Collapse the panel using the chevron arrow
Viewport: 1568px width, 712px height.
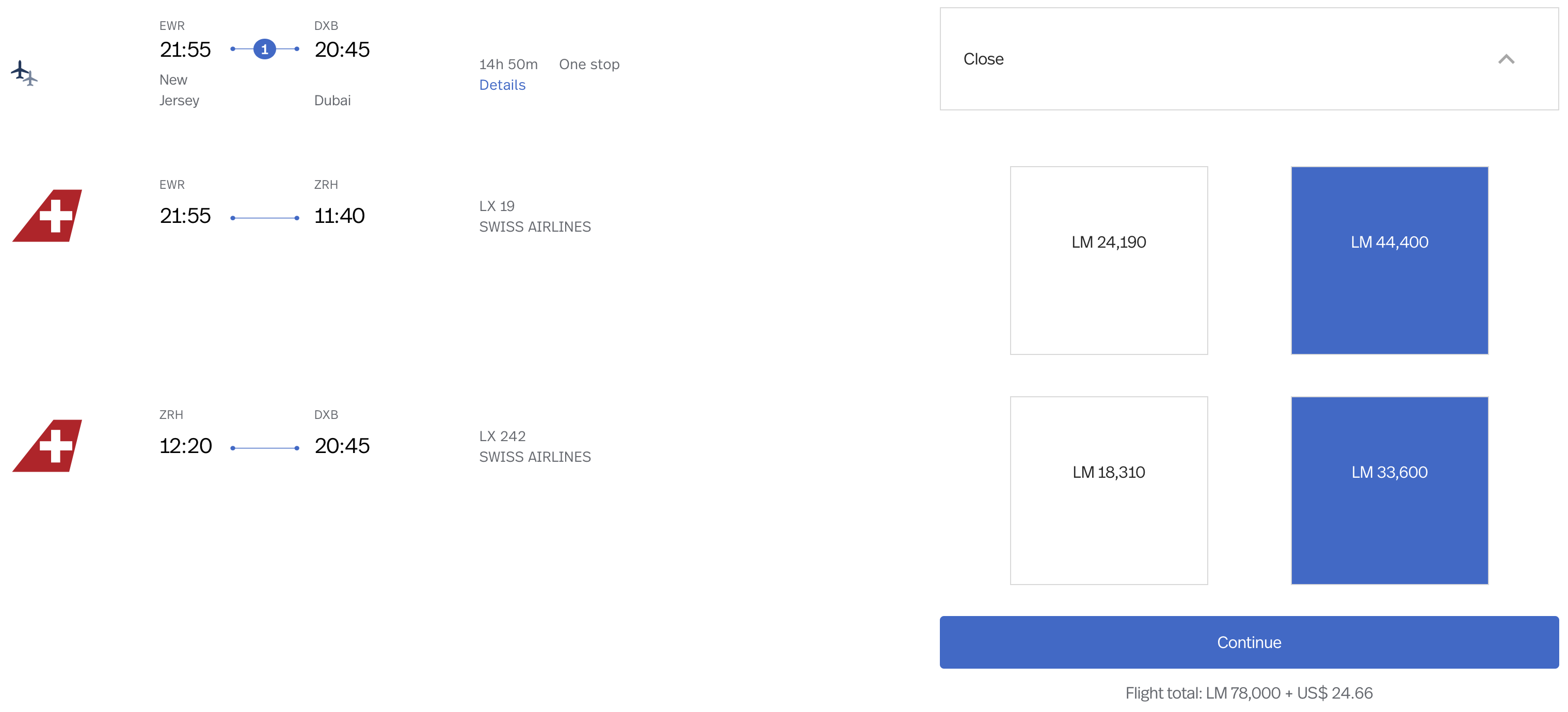click(1507, 58)
